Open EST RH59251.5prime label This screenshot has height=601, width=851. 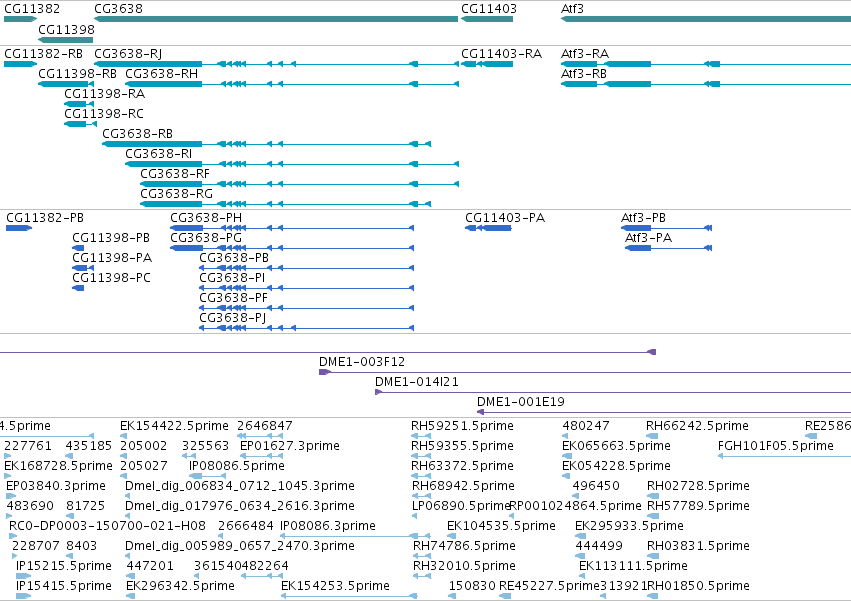[x=462, y=426]
